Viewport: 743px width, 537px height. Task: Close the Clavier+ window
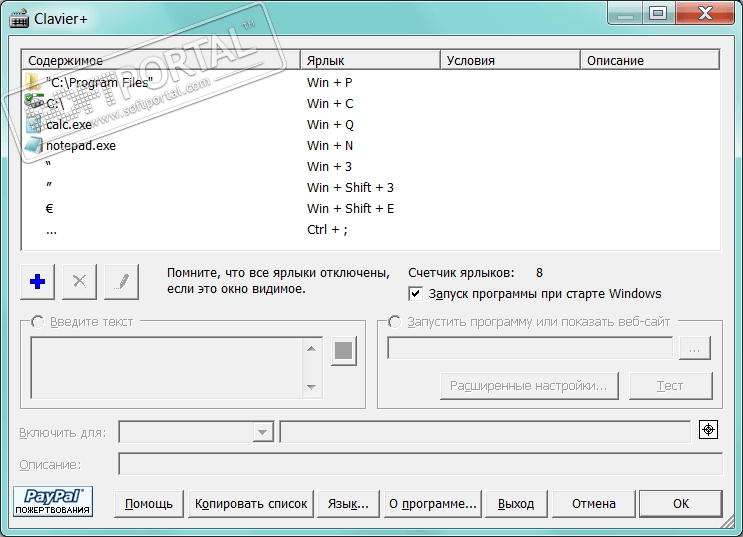705,13
